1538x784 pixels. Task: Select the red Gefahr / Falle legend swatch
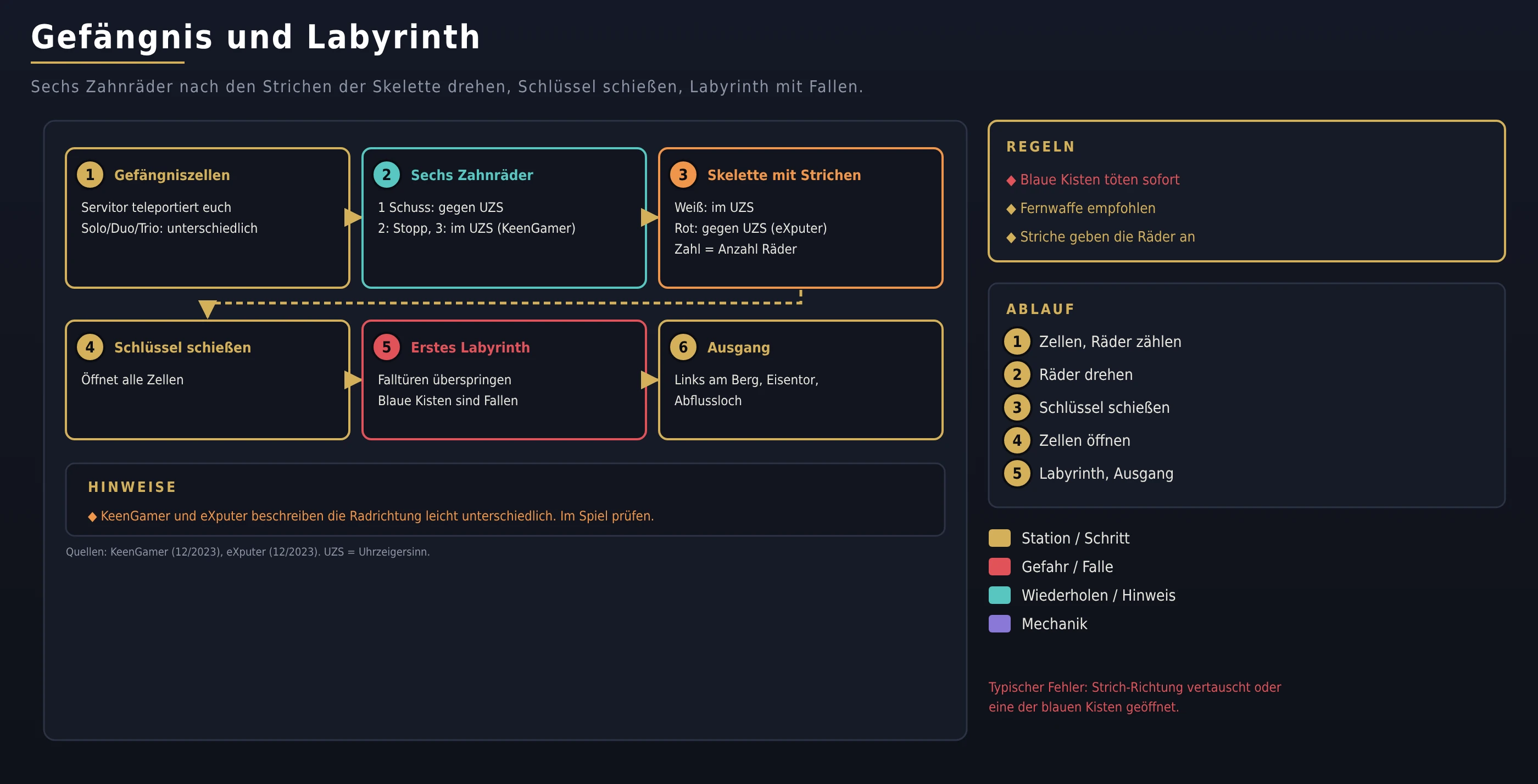tap(1000, 567)
